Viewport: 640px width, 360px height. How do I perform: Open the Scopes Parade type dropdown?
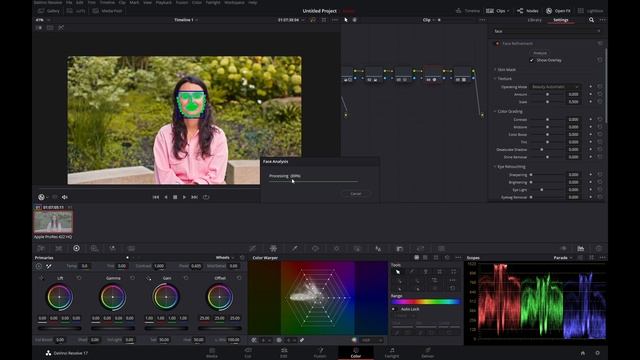click(x=563, y=258)
